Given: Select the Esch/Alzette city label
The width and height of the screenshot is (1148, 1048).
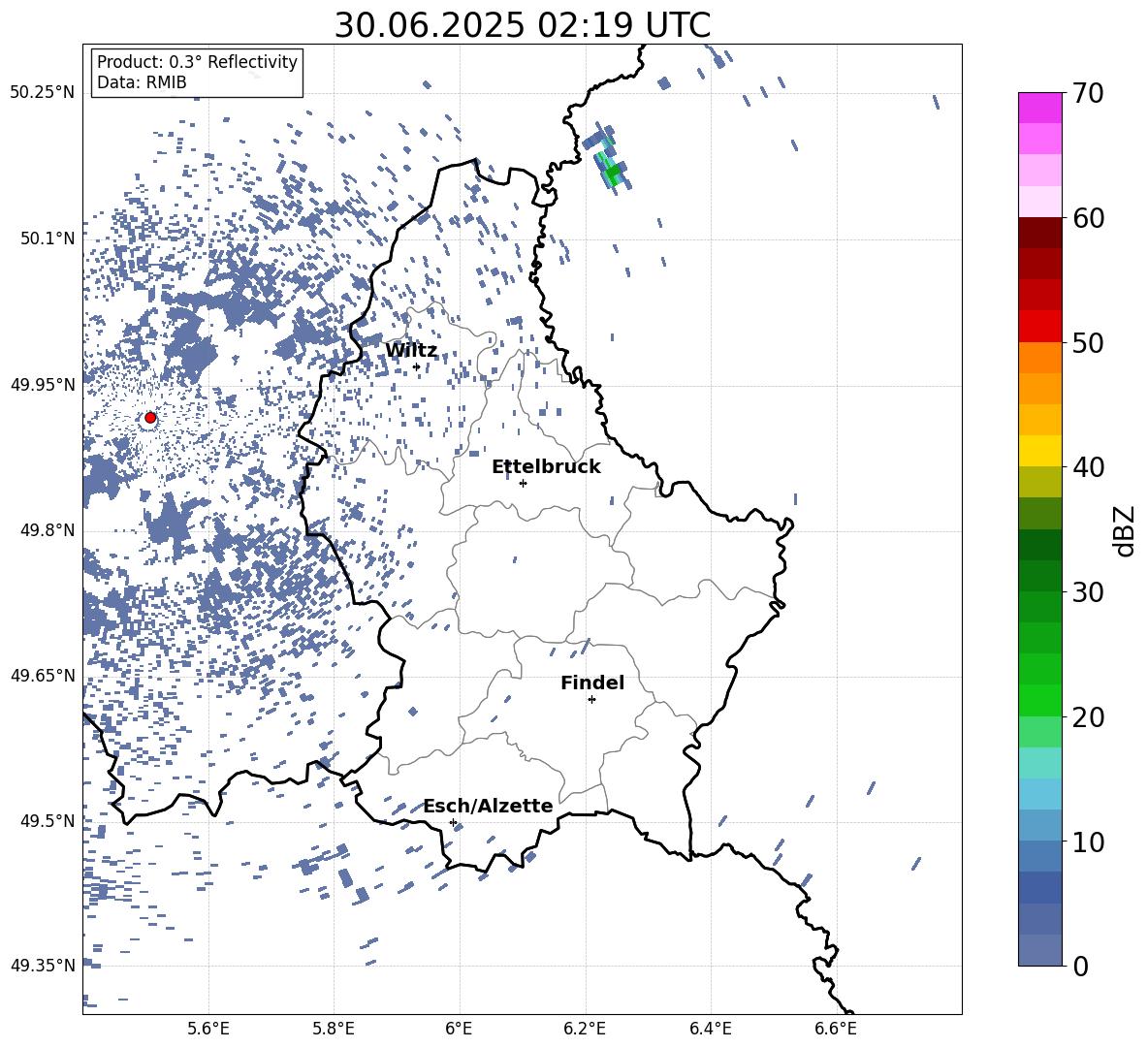Looking at the screenshot, I should (x=489, y=806).
